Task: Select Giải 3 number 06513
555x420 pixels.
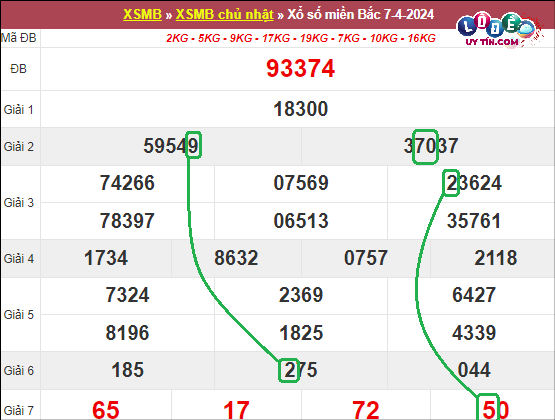Action: (301, 220)
